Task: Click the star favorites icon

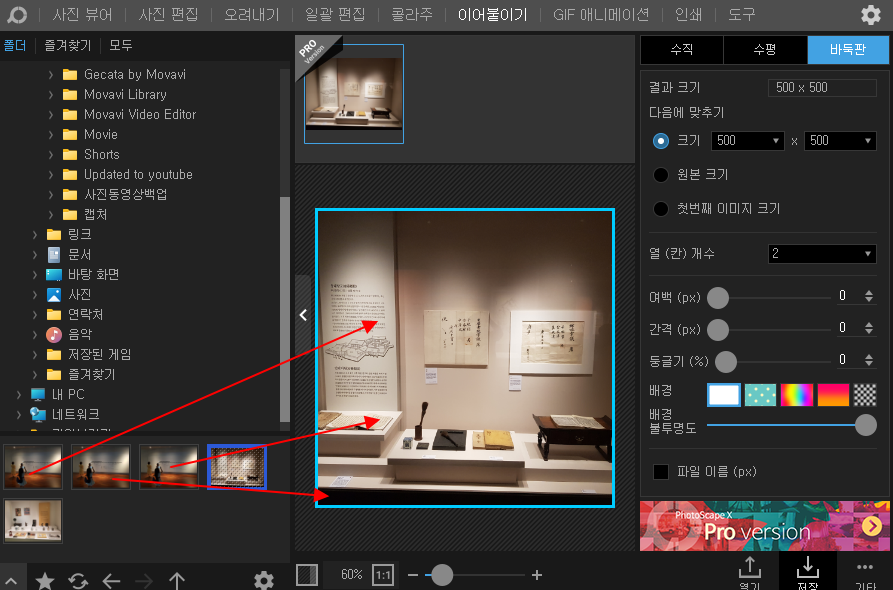Action: click(44, 580)
